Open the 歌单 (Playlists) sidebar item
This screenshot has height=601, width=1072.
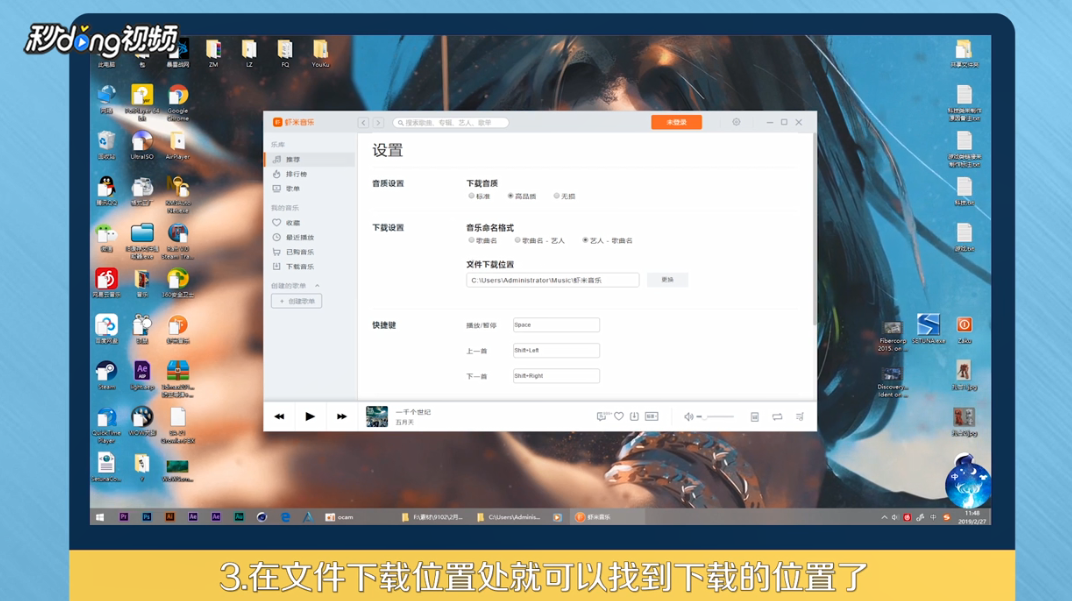tap(310, 189)
